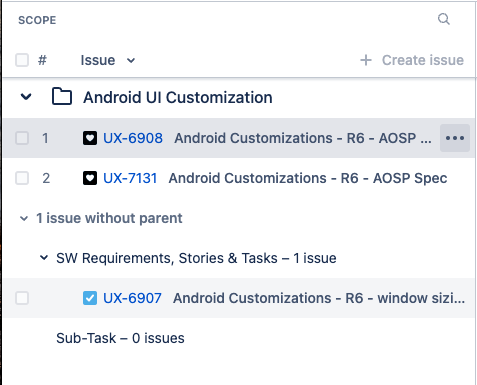The image size is (477, 385).
Task: Click the more actions ellipsis on UX-6908
Action: [455, 138]
